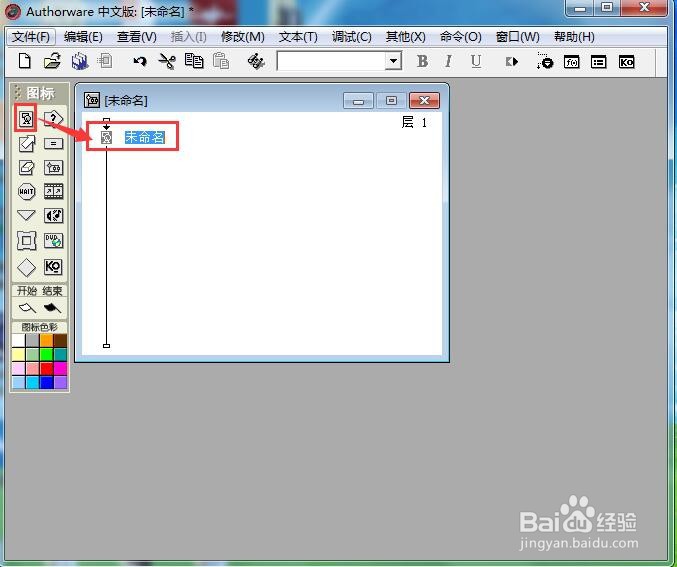Open the Functions window icon
Screen dimensions: 677x567
572,62
